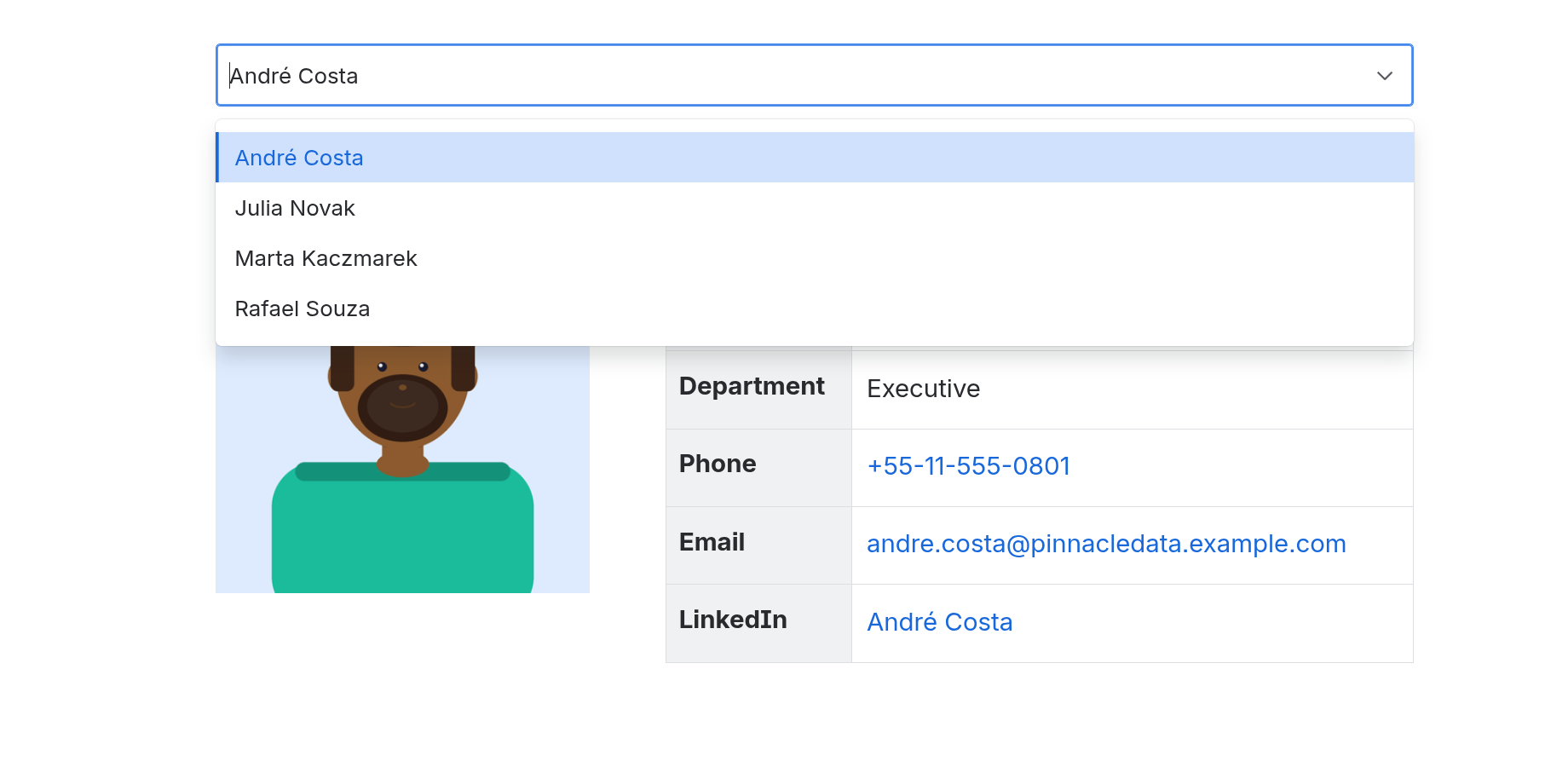Click the Phone row header

point(718,464)
